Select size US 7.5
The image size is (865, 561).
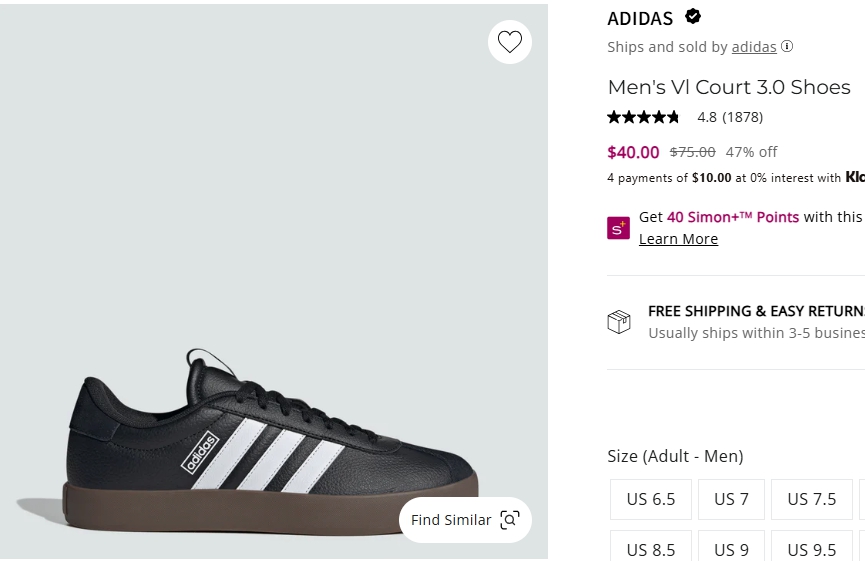pyautogui.click(x=812, y=499)
